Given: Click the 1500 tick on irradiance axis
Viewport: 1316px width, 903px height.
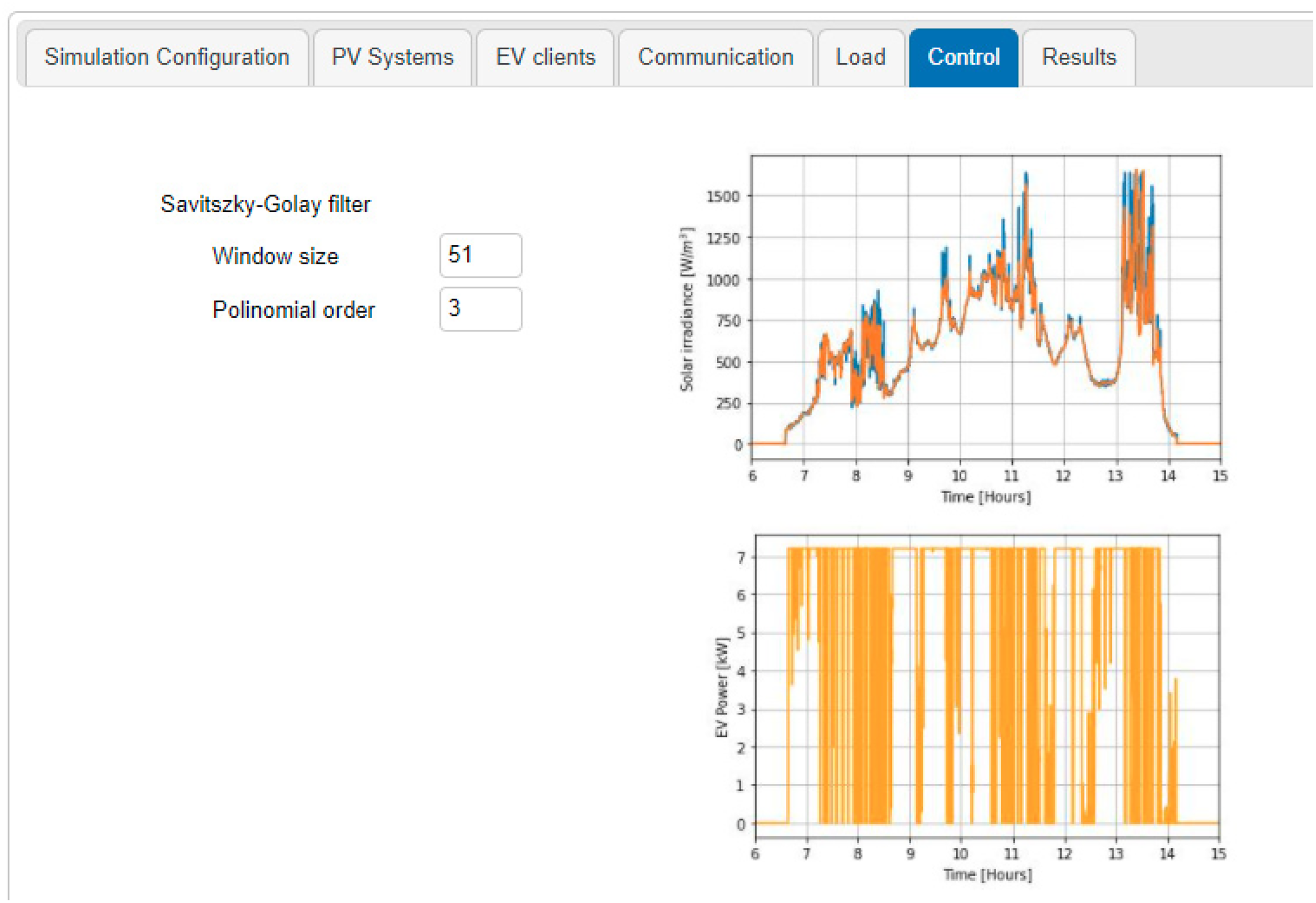Looking at the screenshot, I should 723,196.
